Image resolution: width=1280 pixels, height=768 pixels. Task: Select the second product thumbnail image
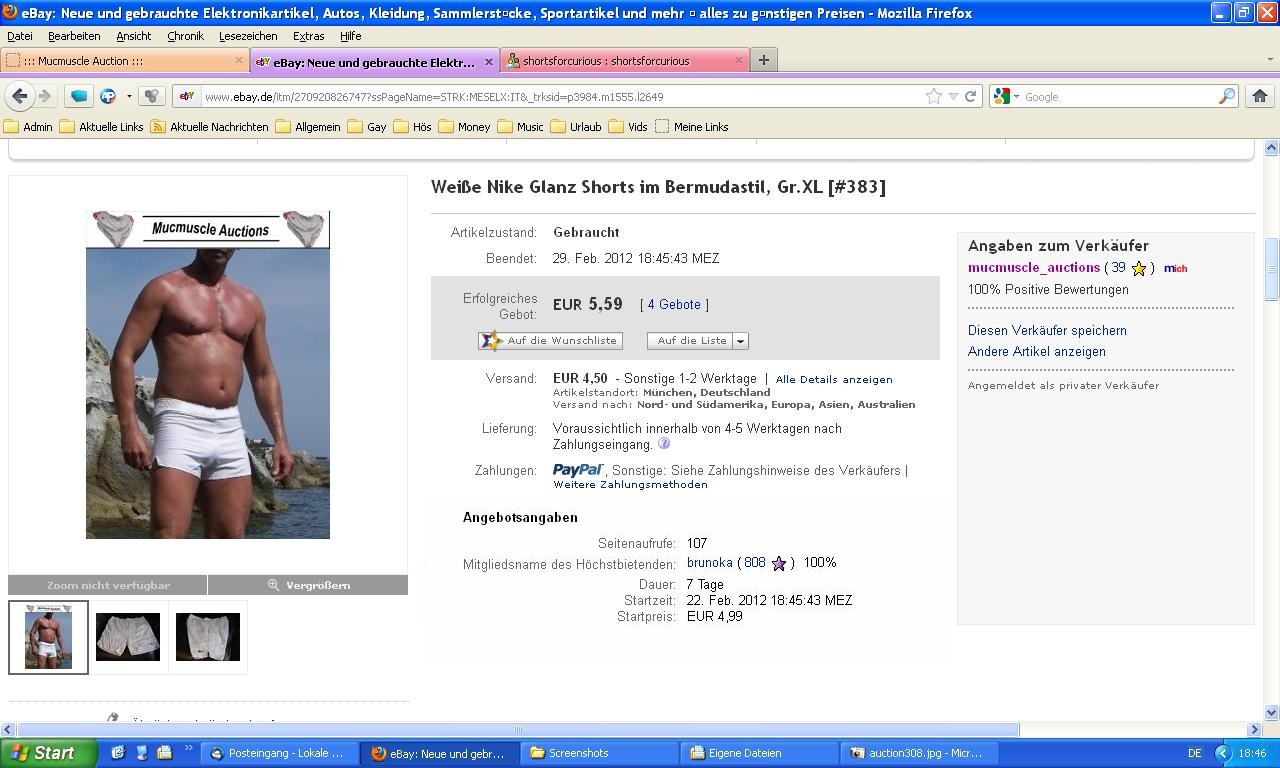(x=128, y=637)
